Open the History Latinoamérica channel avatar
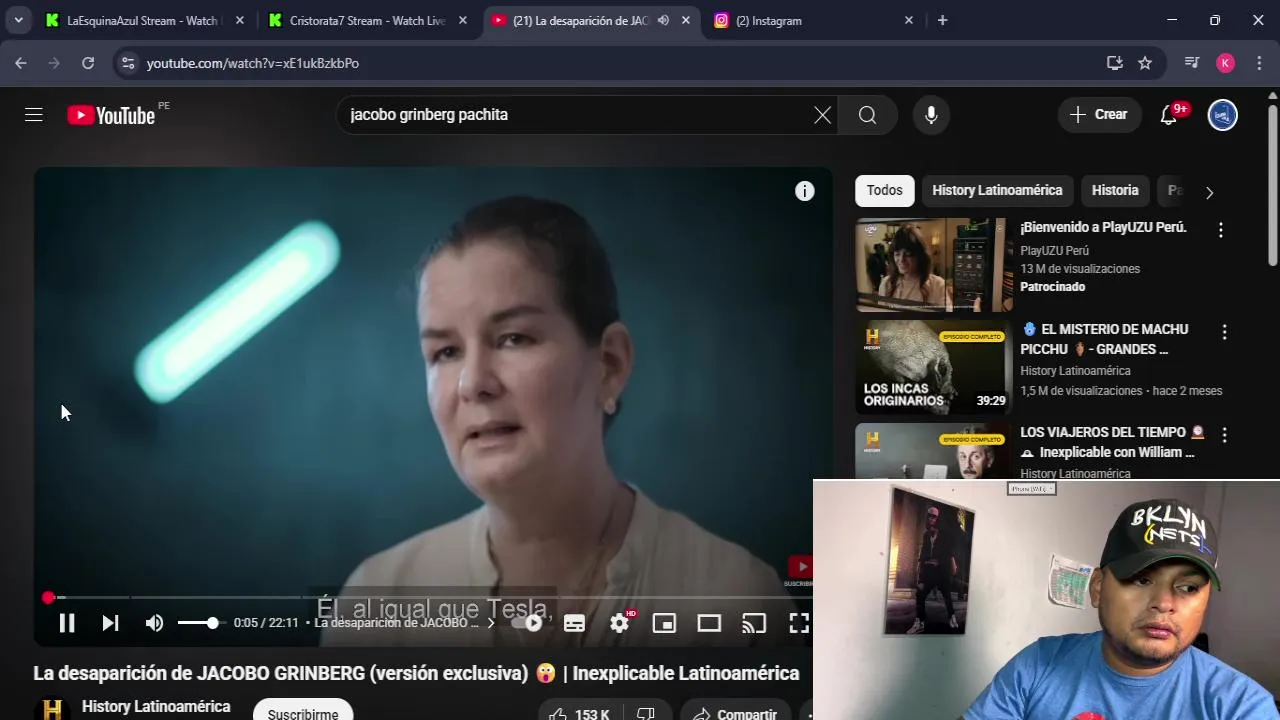This screenshot has height=720, width=1280. (52, 709)
